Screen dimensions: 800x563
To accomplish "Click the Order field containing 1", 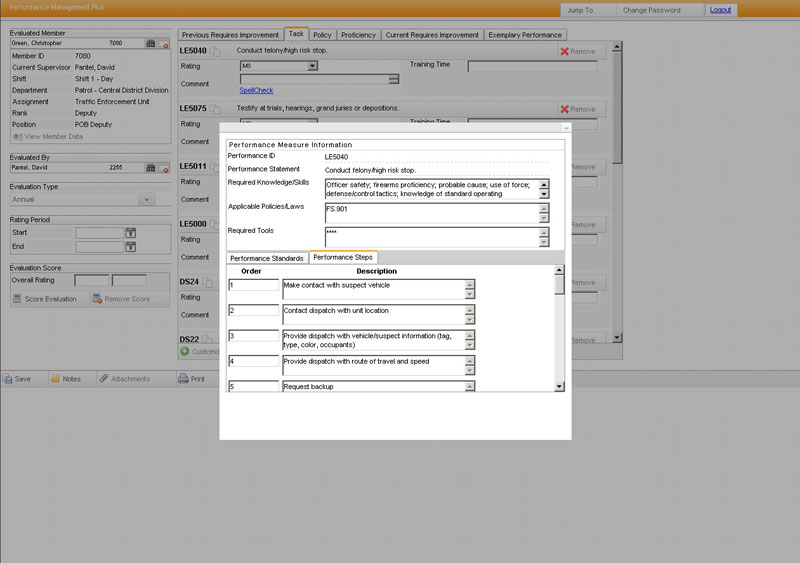I will (253, 285).
